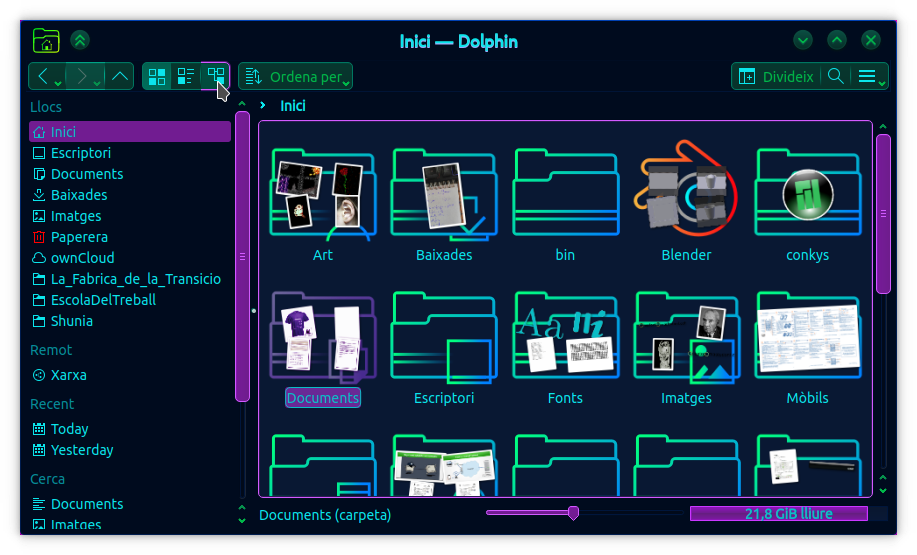Viewport: 917px width, 555px height.
Task: Open Paperera trash in sidebar
Action: (130, 237)
